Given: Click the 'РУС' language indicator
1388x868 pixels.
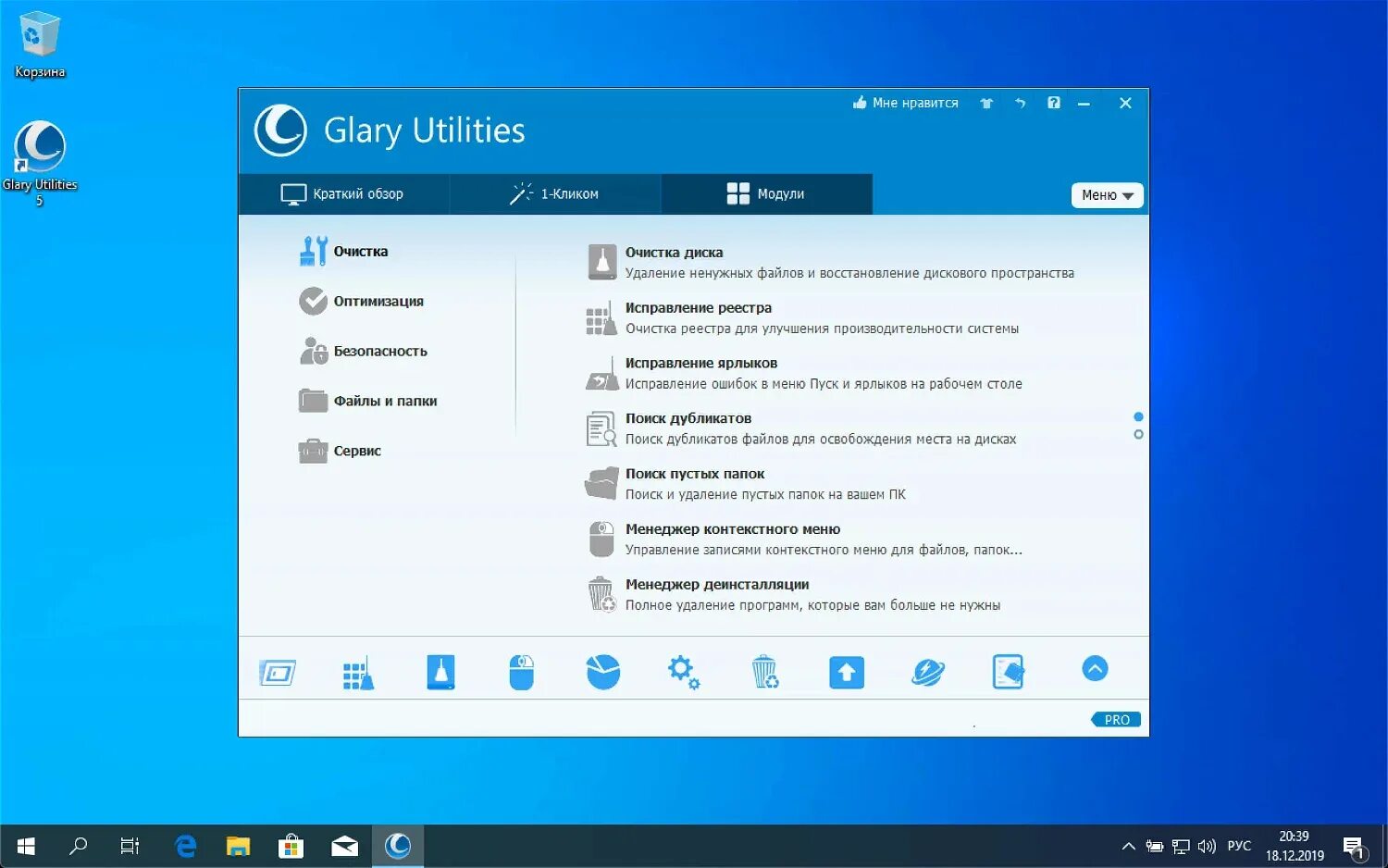Looking at the screenshot, I should pyautogui.click(x=1239, y=846).
